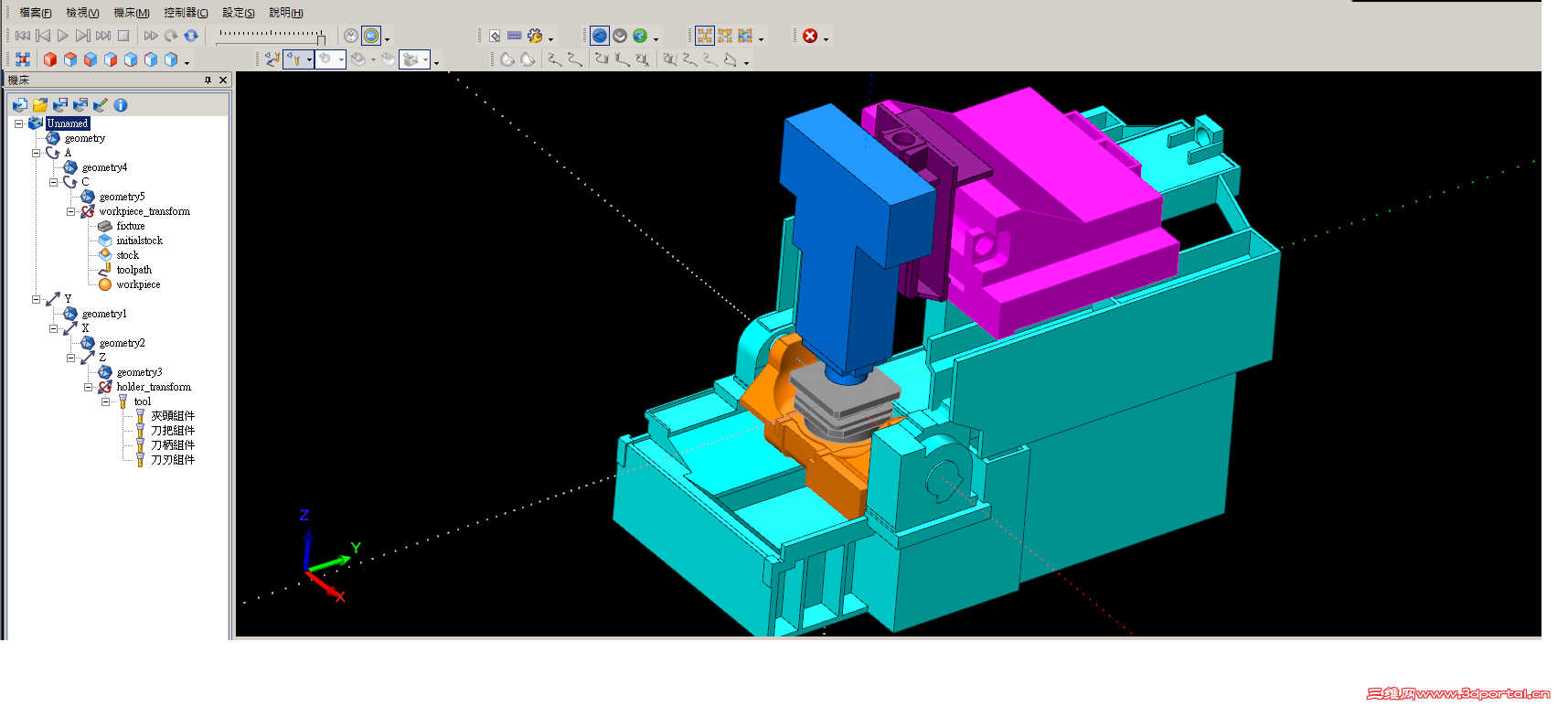1568x706 pixels.
Task: Collapse the Y linear axis node
Action: click(x=36, y=299)
